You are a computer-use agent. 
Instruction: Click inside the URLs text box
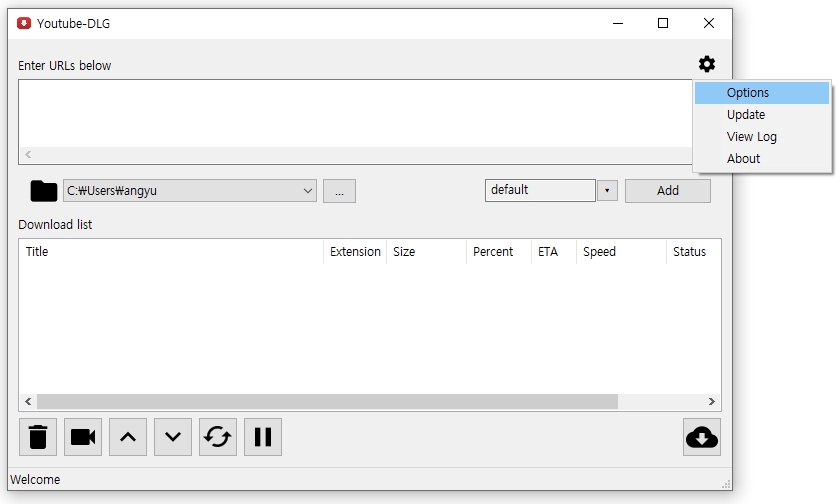tap(355, 114)
